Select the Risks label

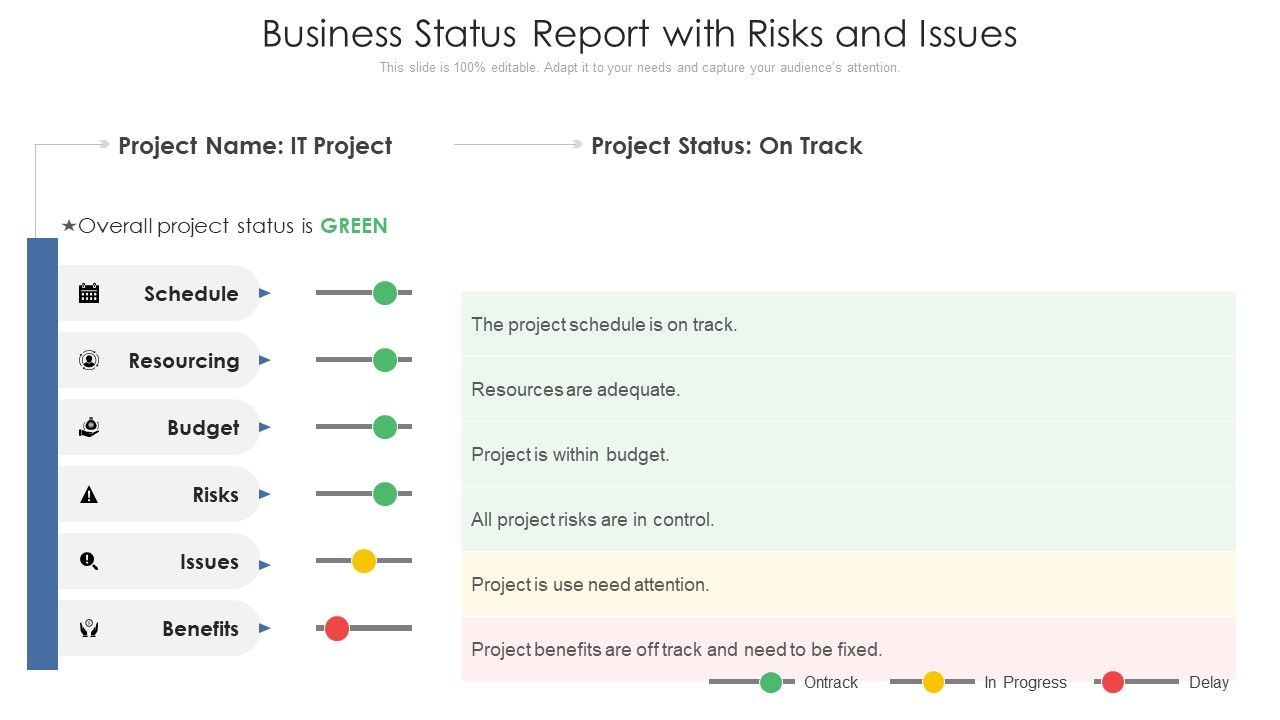click(x=216, y=494)
